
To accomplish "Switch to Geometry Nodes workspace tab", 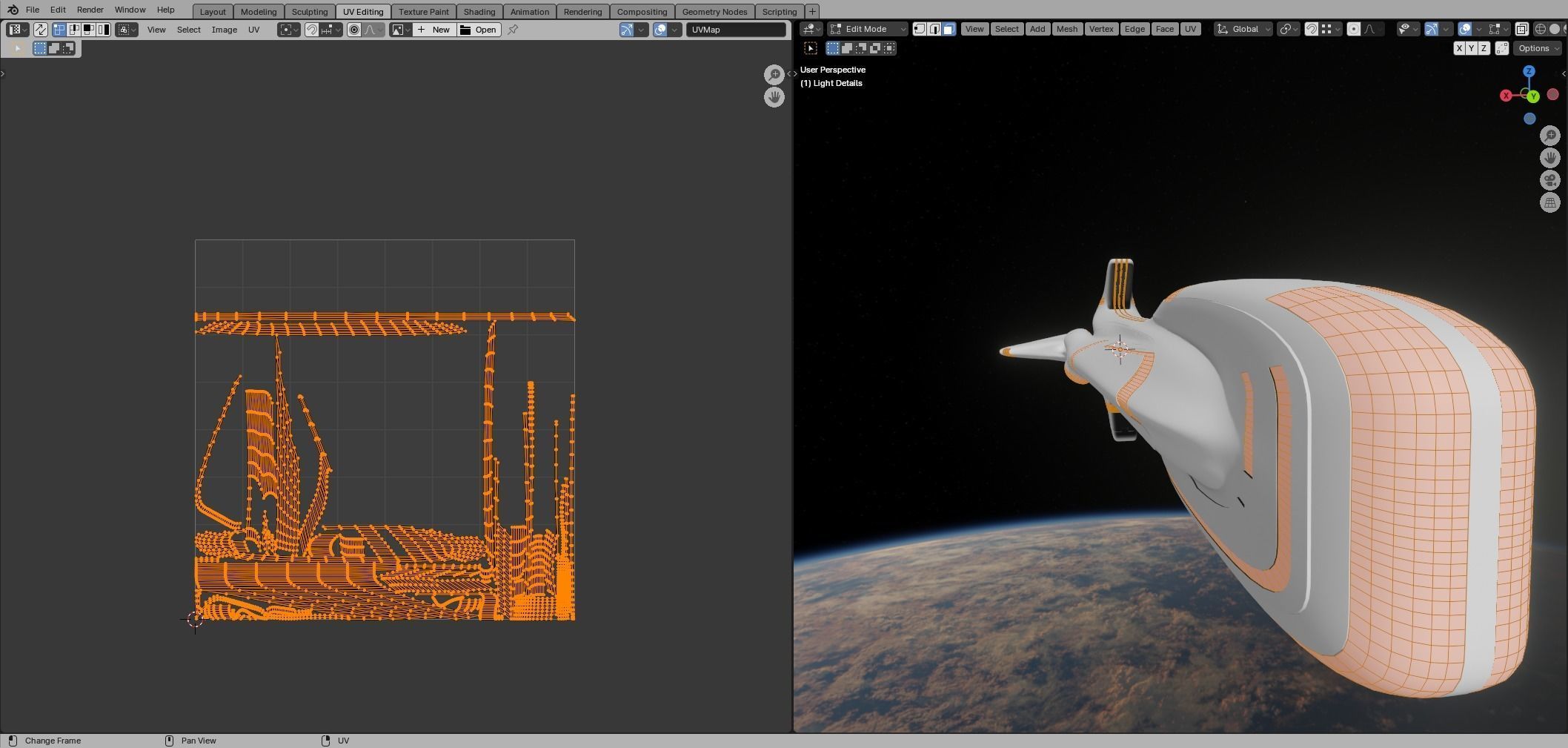I will tap(714, 12).
